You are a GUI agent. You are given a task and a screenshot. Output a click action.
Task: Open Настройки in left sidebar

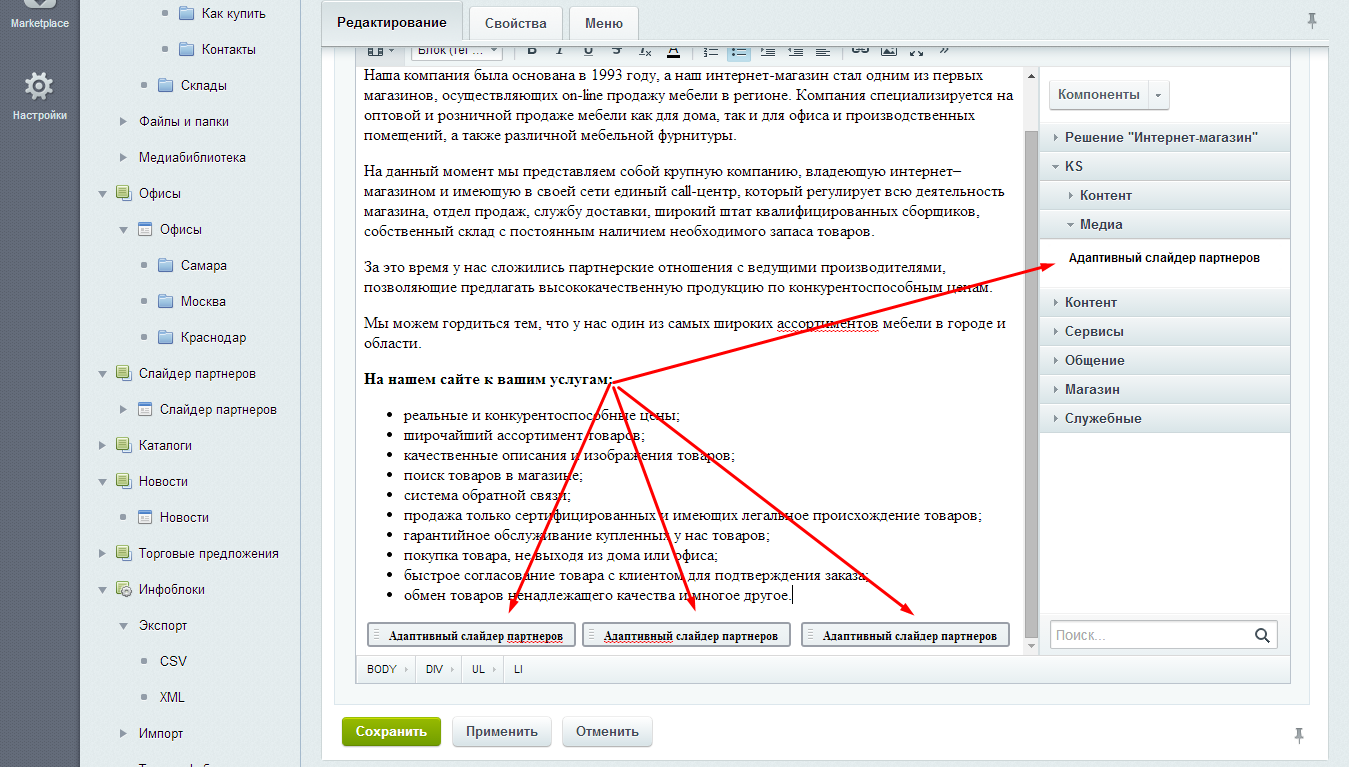coord(39,96)
